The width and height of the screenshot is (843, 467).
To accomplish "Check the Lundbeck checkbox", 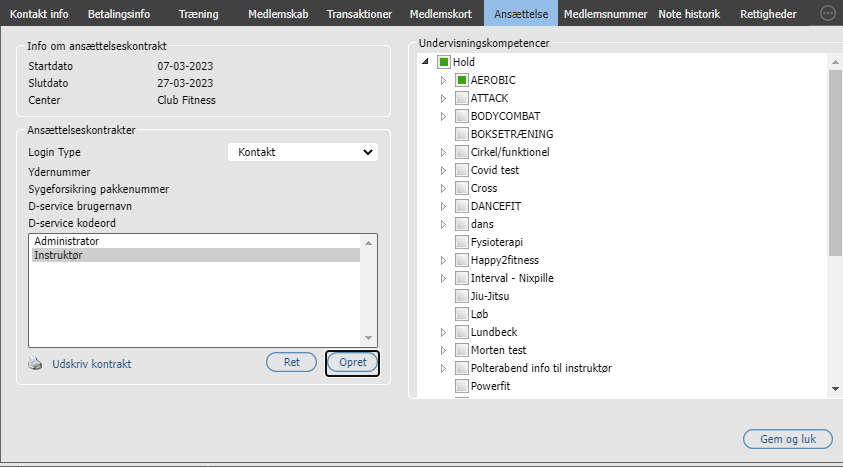I will click(x=461, y=332).
